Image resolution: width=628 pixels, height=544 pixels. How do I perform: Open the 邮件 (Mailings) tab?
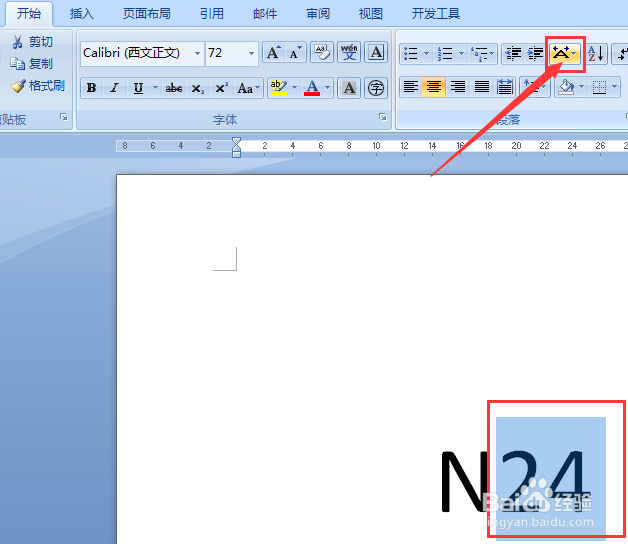coord(265,14)
